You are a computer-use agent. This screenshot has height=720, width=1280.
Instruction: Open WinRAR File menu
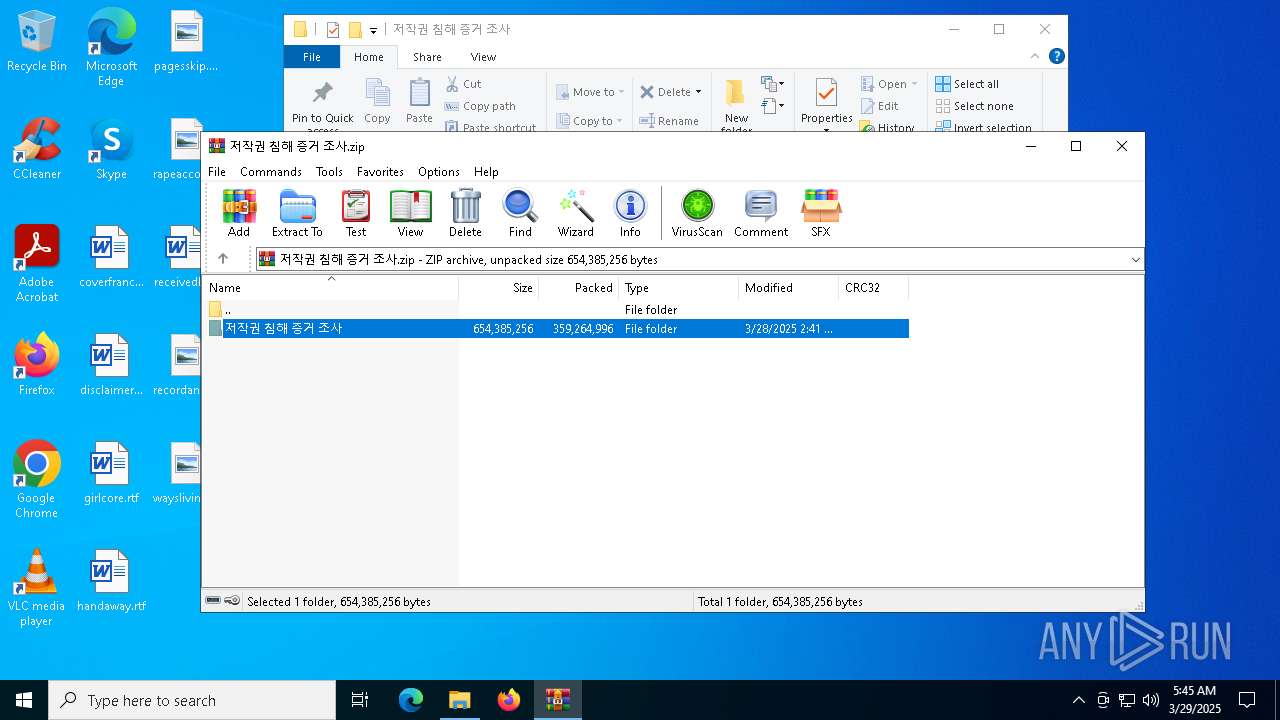217,172
